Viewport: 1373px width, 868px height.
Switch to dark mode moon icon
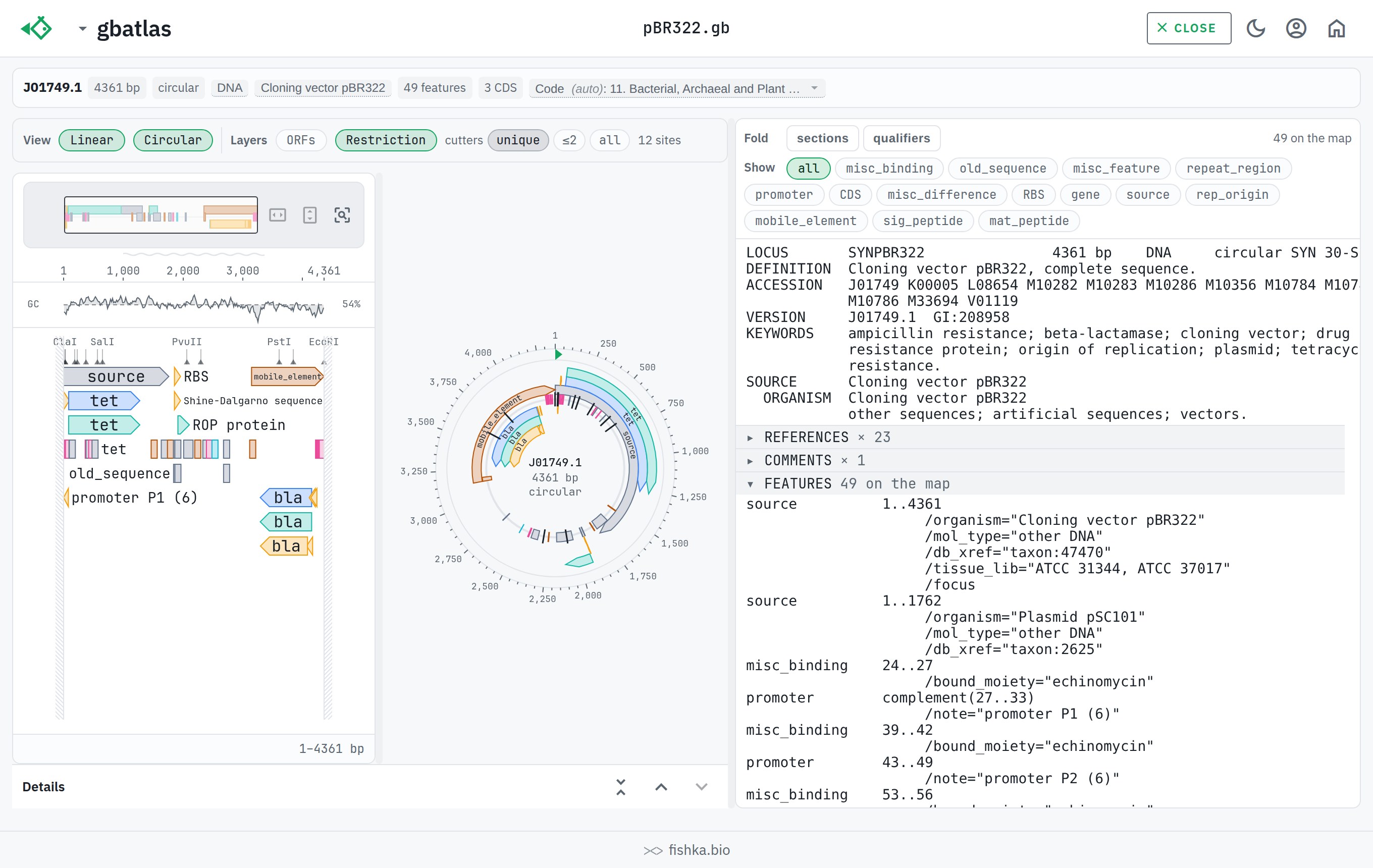point(1255,28)
